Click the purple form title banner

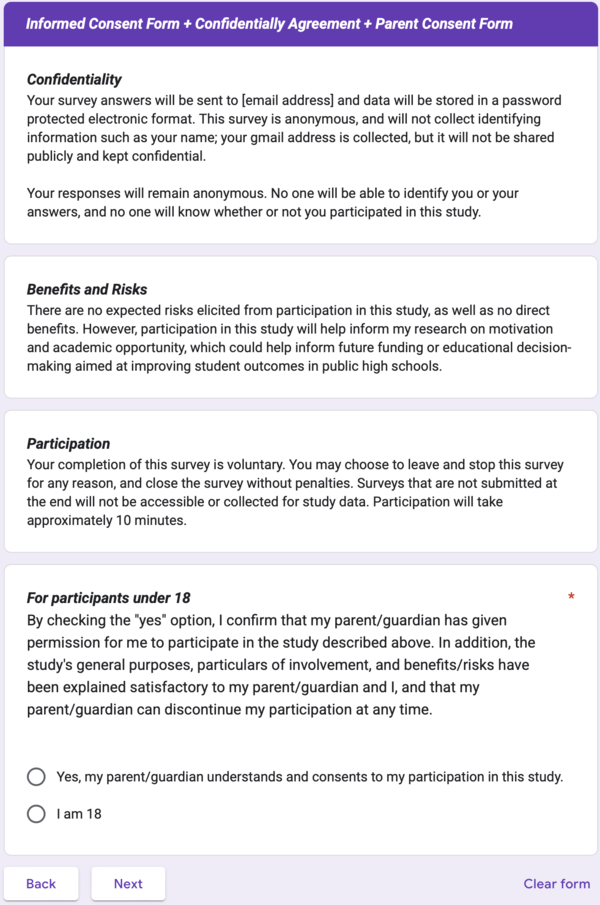300,23
